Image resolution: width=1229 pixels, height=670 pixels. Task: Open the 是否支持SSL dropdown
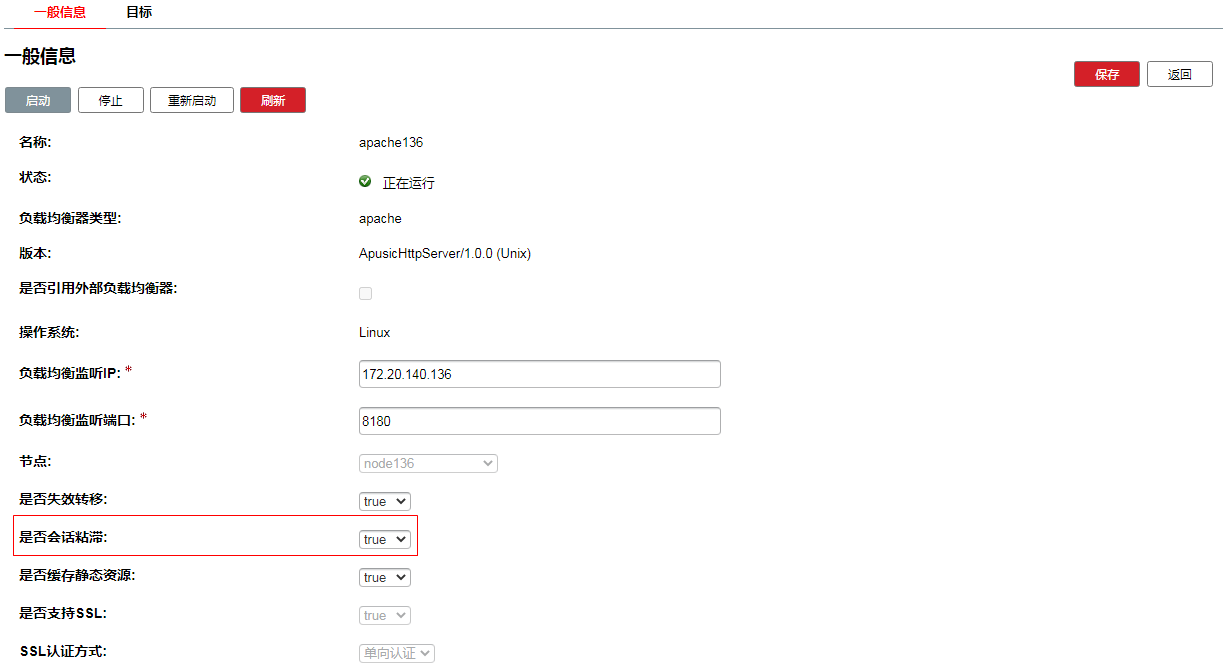[x=385, y=616]
